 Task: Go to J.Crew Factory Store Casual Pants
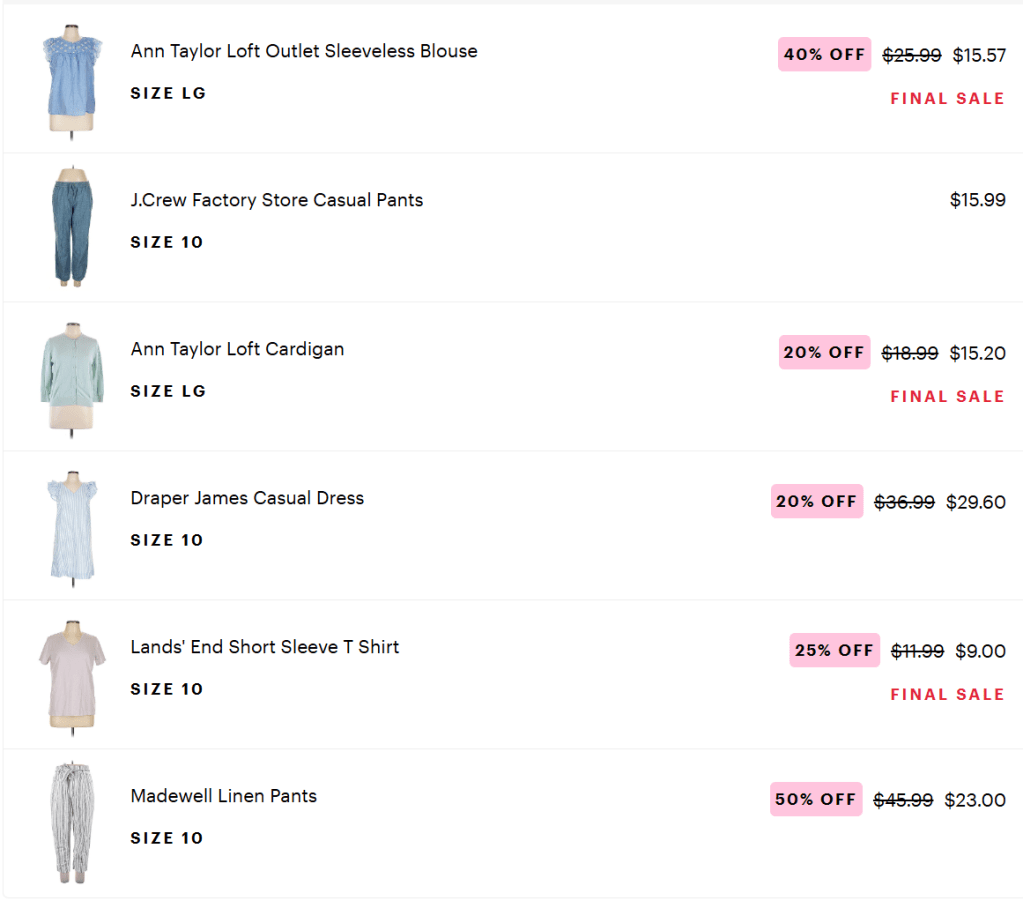(x=277, y=200)
